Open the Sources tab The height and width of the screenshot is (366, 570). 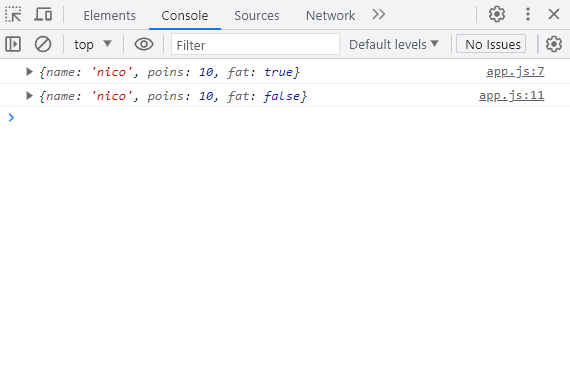pos(257,16)
